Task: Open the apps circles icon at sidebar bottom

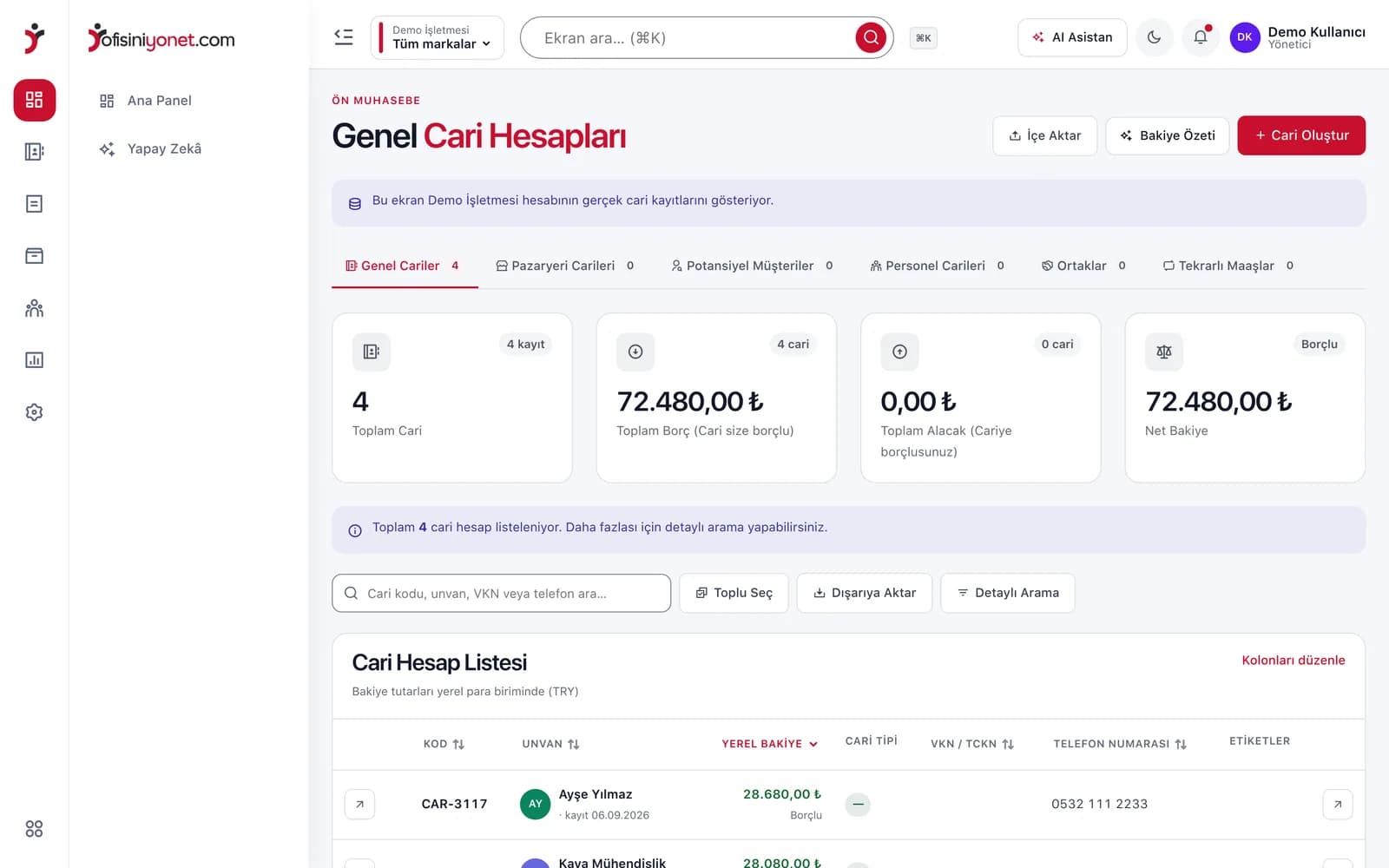Action: tap(35, 829)
